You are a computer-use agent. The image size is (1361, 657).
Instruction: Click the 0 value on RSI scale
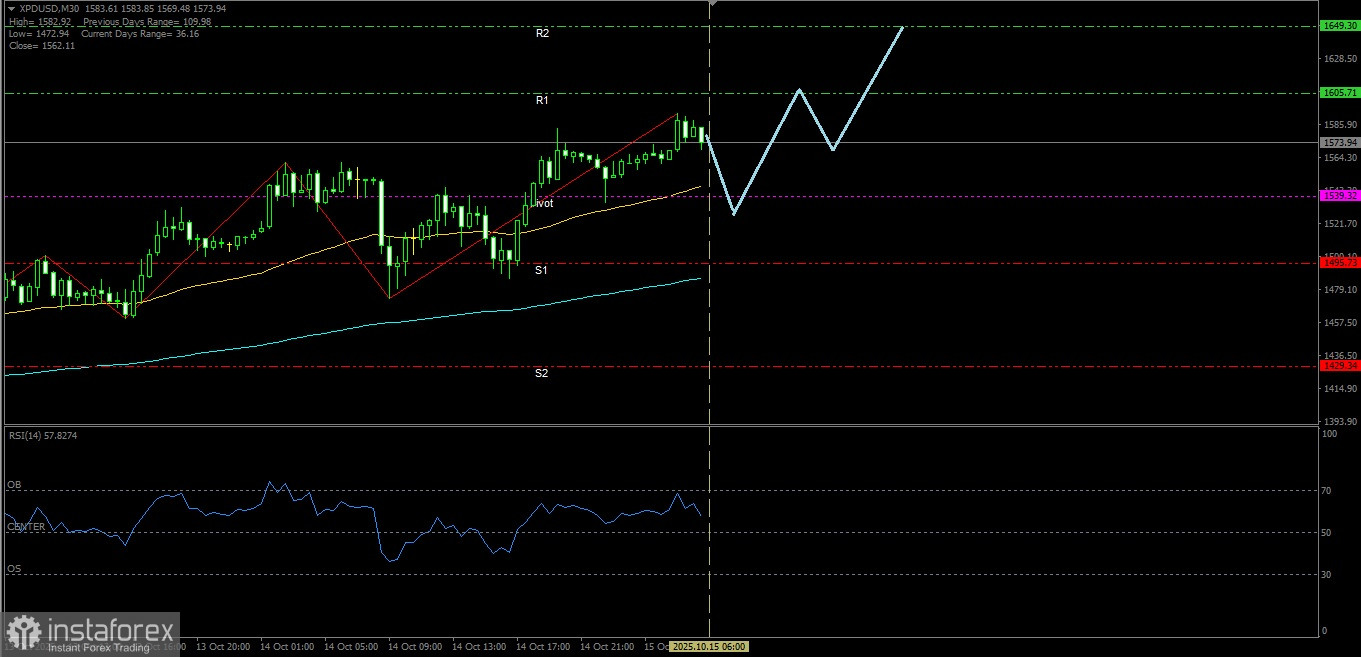(x=1325, y=631)
